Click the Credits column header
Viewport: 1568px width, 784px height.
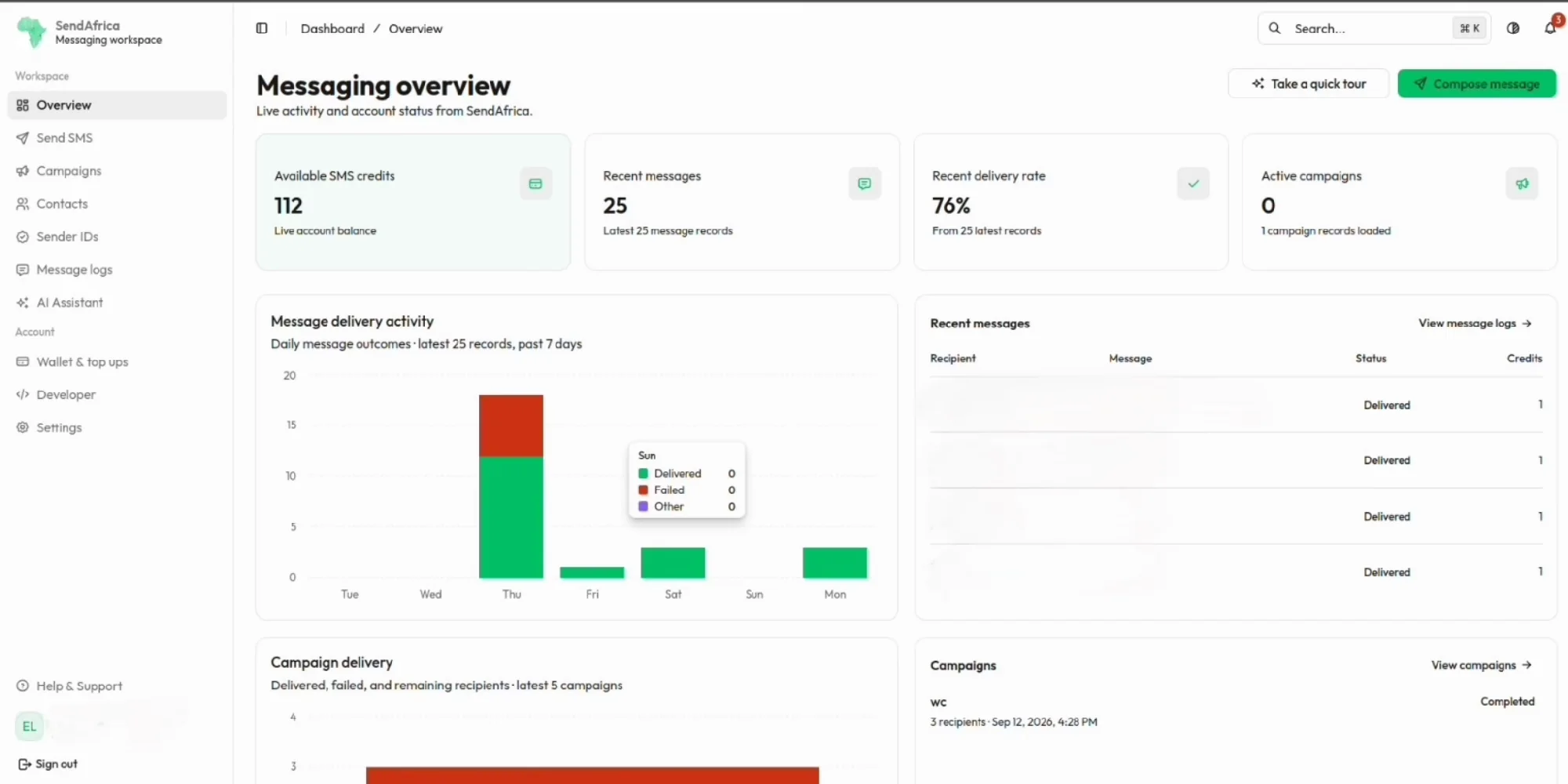click(x=1524, y=358)
